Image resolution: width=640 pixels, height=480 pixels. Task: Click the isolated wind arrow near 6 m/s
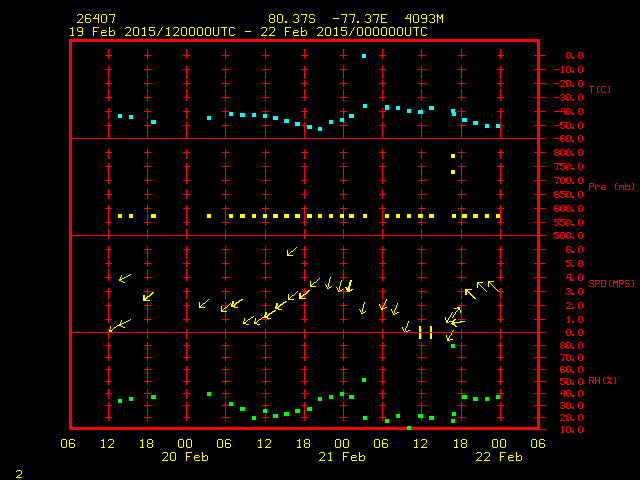coord(292,252)
